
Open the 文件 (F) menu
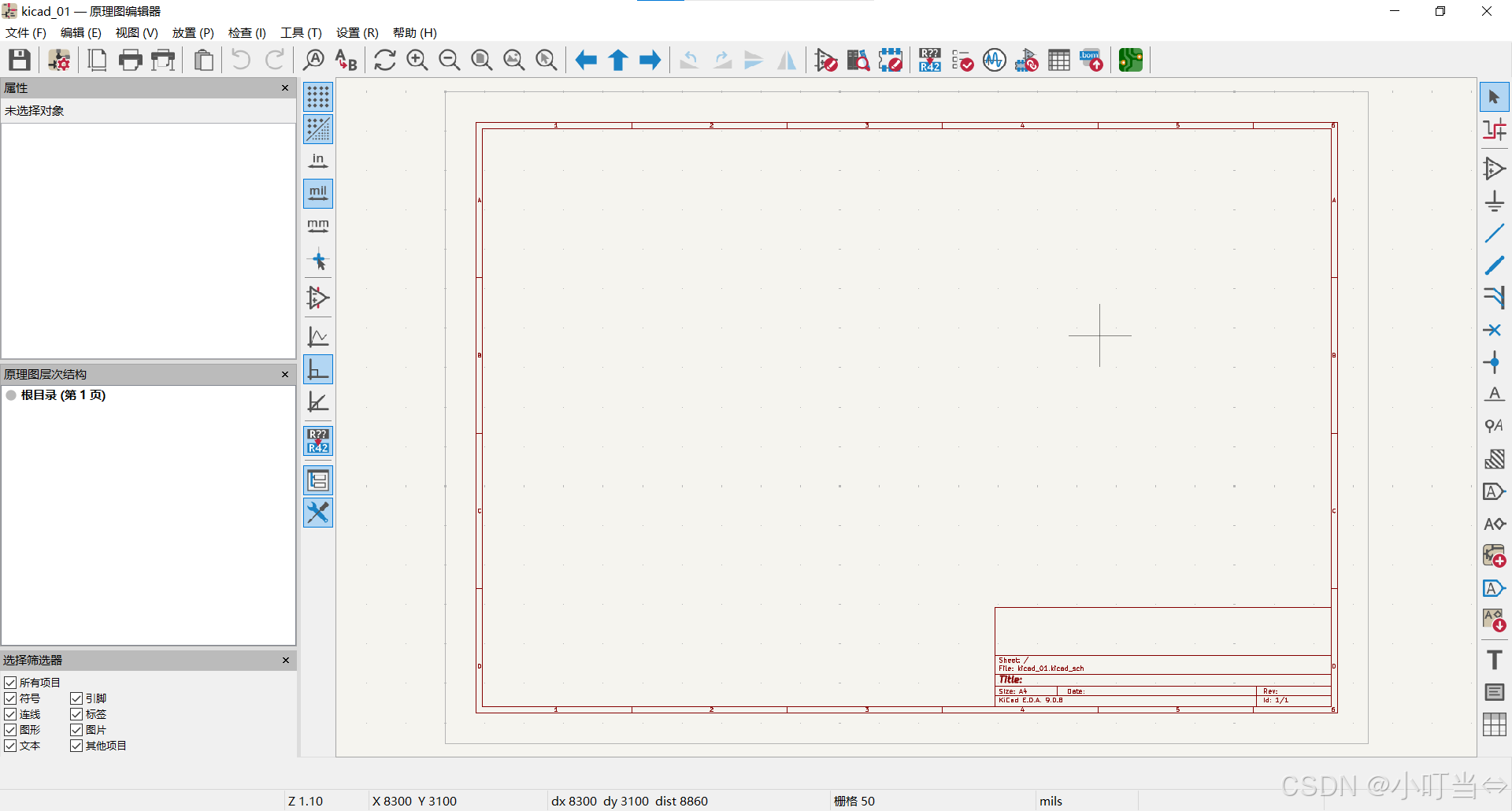tap(26, 32)
